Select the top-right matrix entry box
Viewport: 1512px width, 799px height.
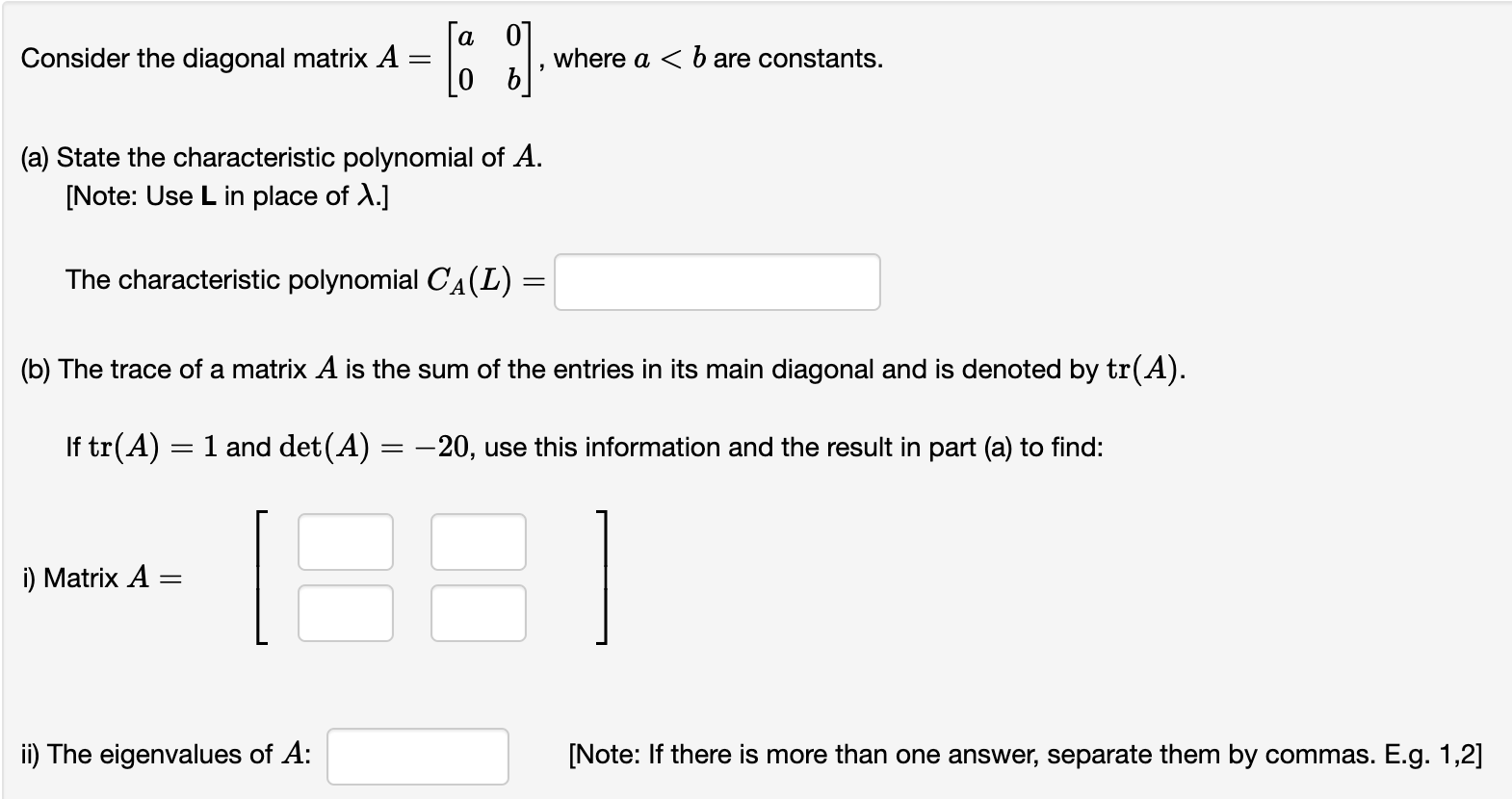(478, 541)
